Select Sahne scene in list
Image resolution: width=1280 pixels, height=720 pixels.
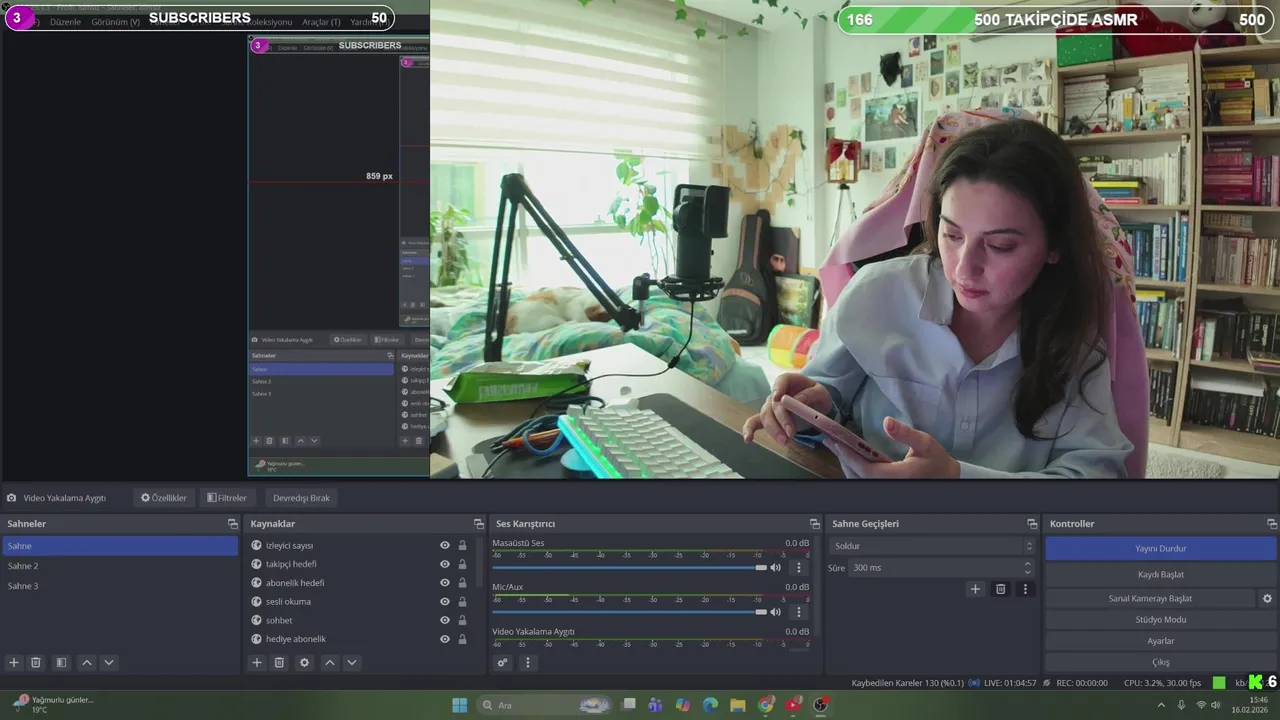[x=120, y=546]
